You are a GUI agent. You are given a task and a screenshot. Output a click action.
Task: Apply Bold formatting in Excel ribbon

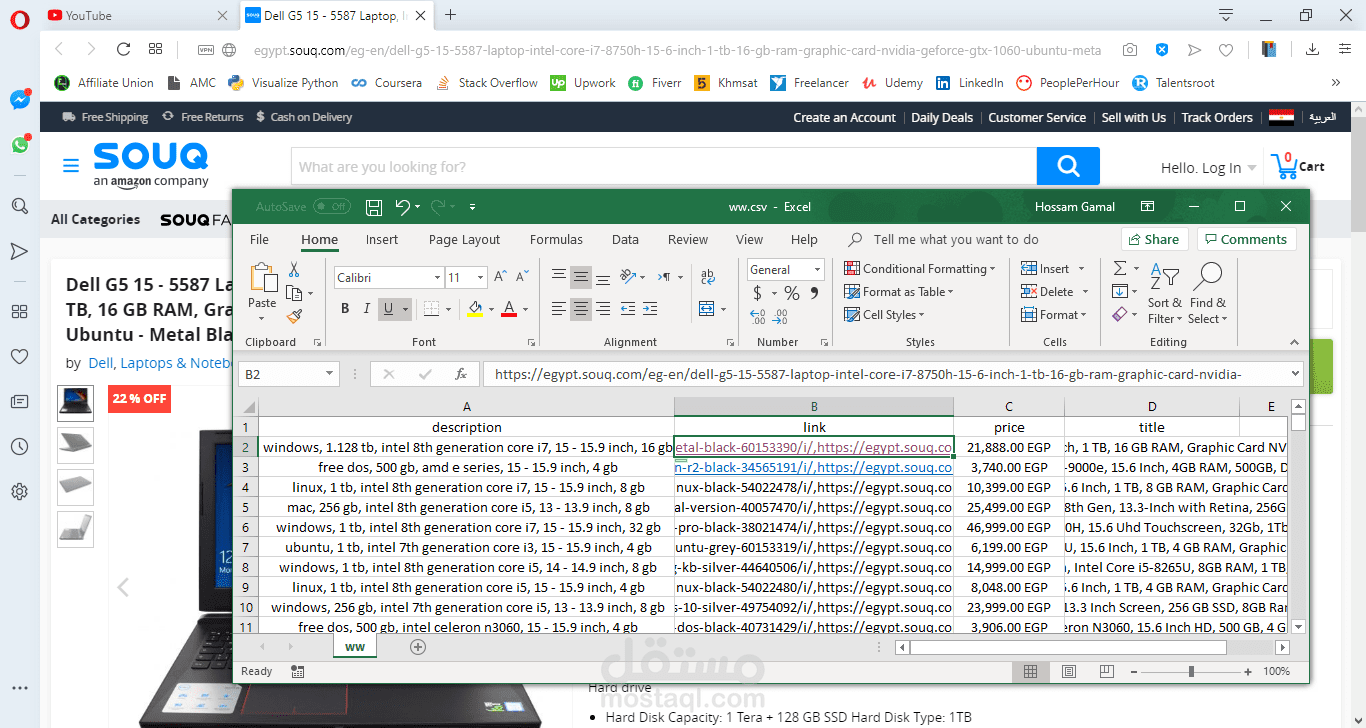[345, 309]
